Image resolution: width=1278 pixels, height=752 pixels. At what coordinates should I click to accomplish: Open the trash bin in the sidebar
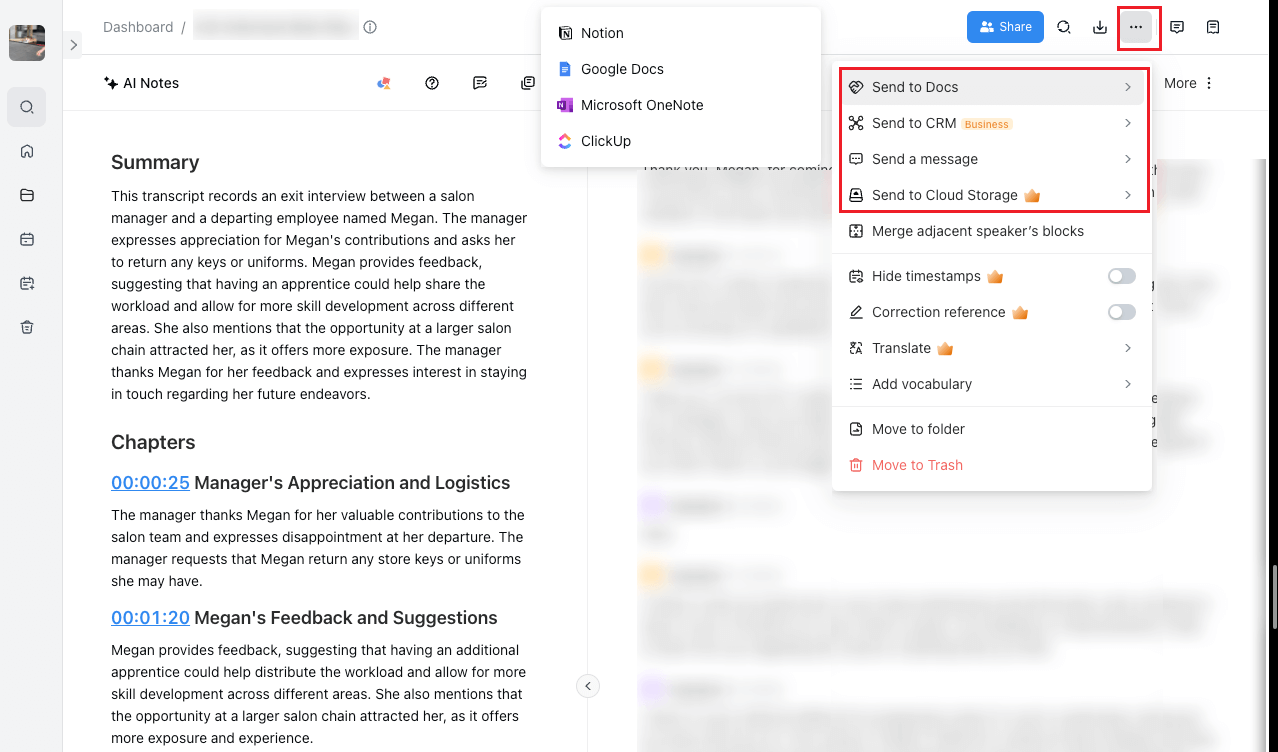click(x=27, y=327)
